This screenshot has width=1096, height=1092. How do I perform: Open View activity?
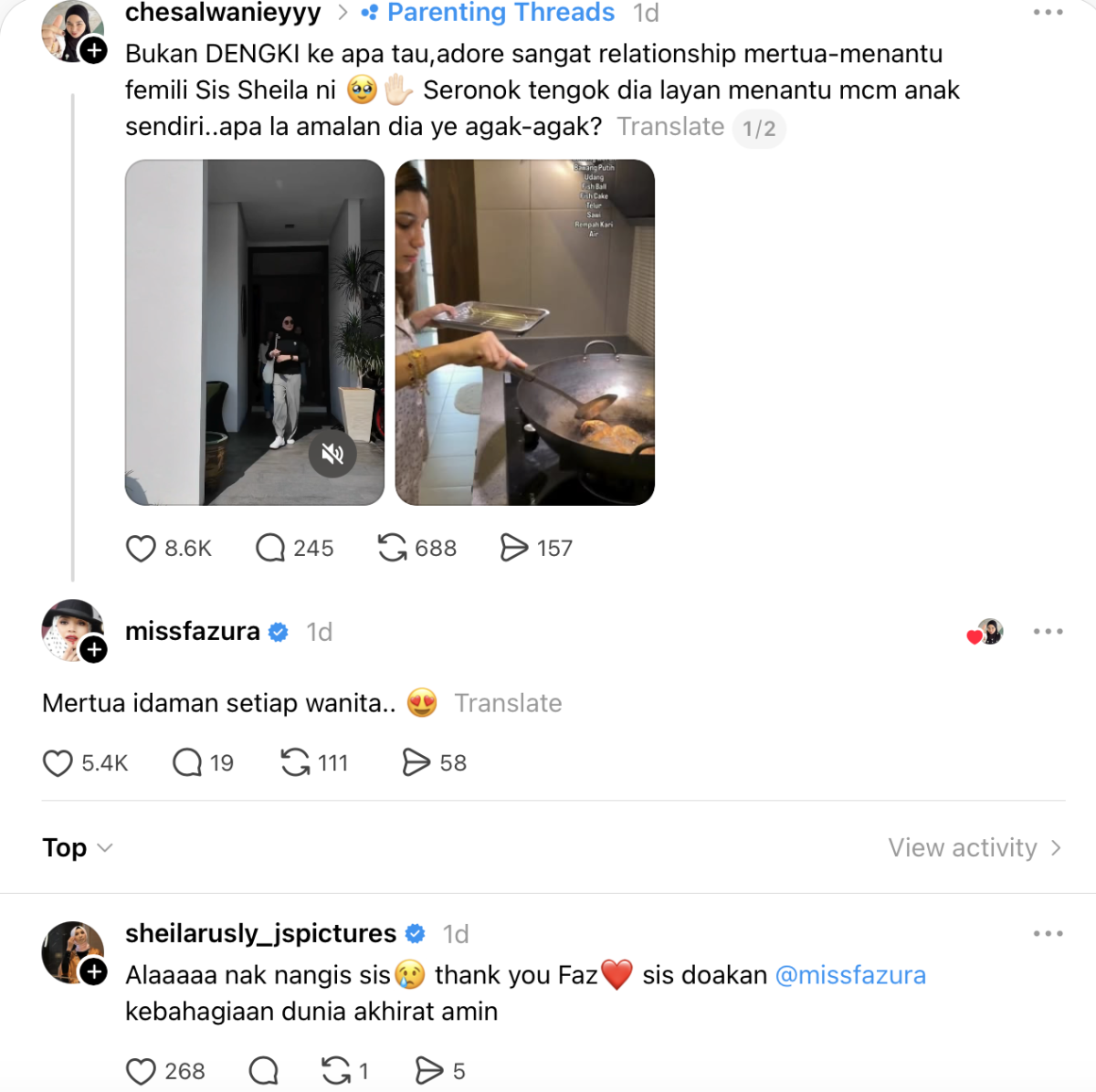pos(975,848)
